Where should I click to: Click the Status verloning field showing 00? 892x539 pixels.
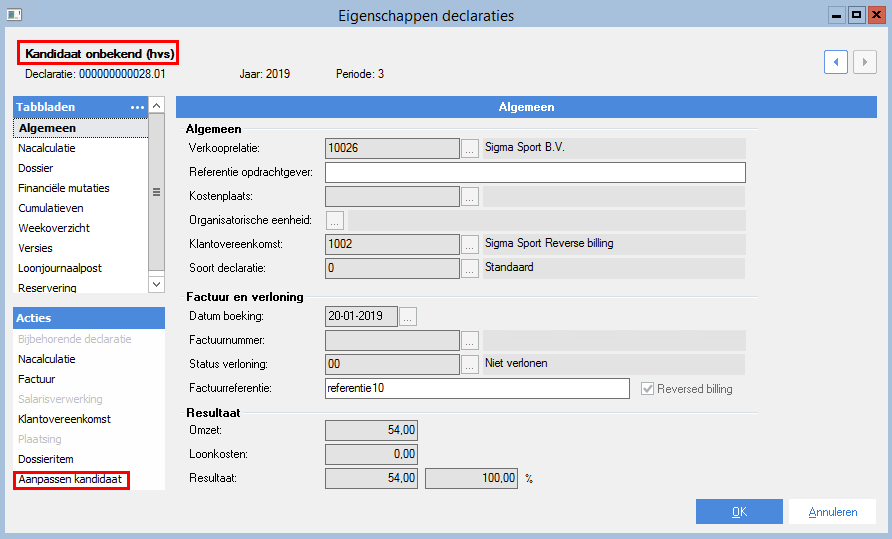pyautogui.click(x=393, y=364)
